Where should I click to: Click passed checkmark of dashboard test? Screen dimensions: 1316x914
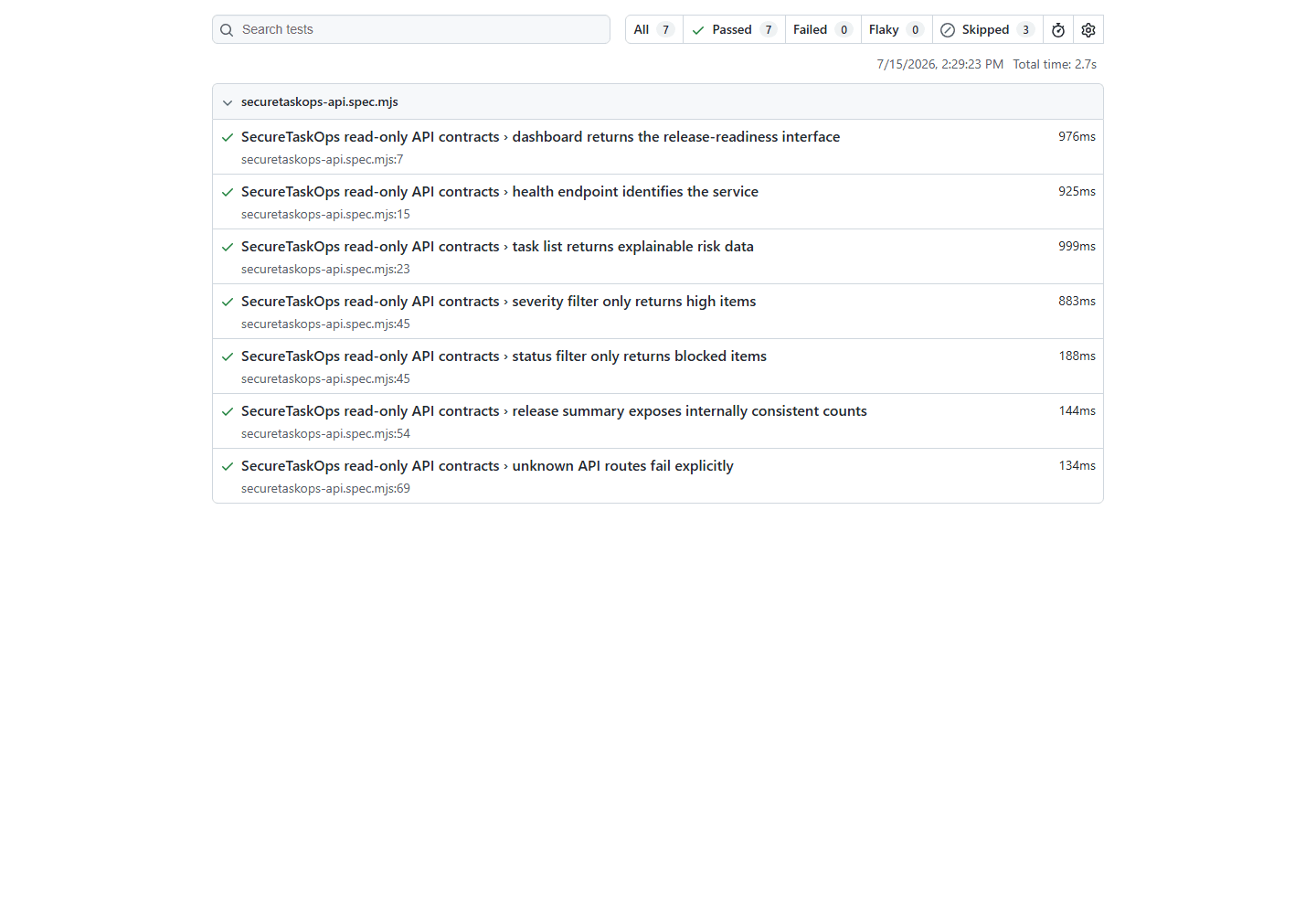228,138
